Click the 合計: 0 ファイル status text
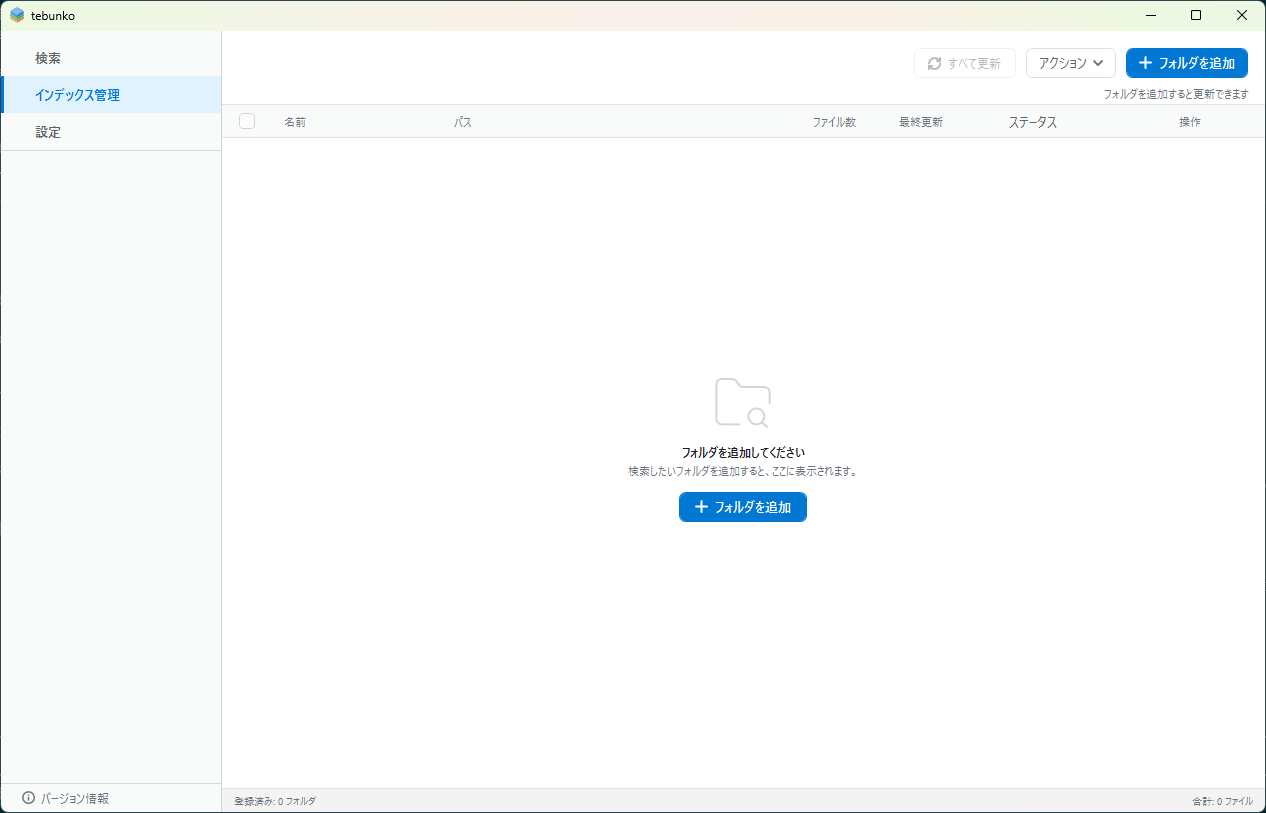The image size is (1266, 813). pos(1222,801)
